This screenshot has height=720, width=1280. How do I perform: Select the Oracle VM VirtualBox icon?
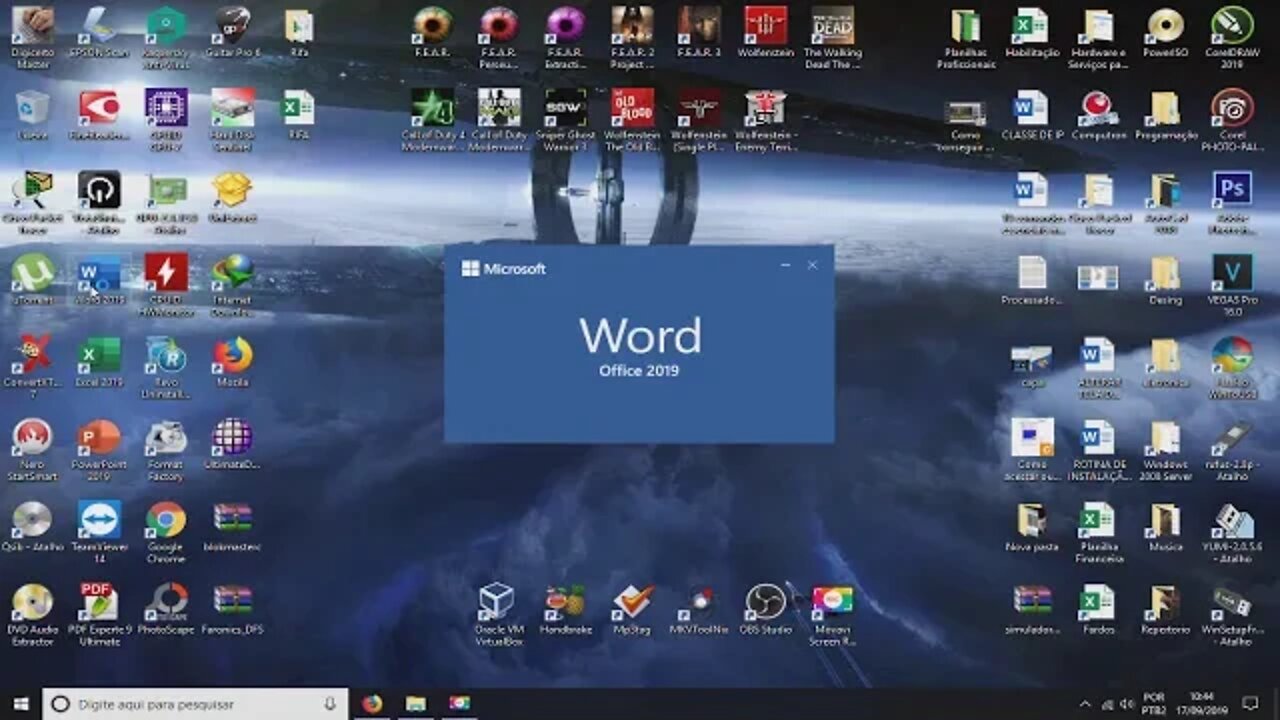[x=498, y=614]
